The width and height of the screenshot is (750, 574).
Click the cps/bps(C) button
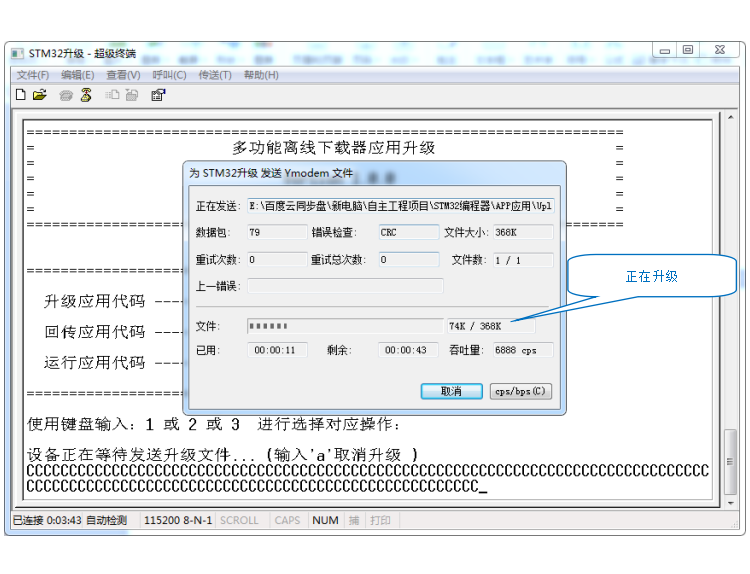521,391
